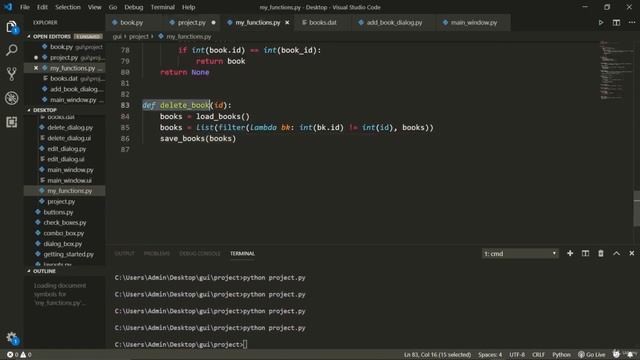Maximize the terminal panel size
The width and height of the screenshot is (640, 360).
(x=616, y=253)
